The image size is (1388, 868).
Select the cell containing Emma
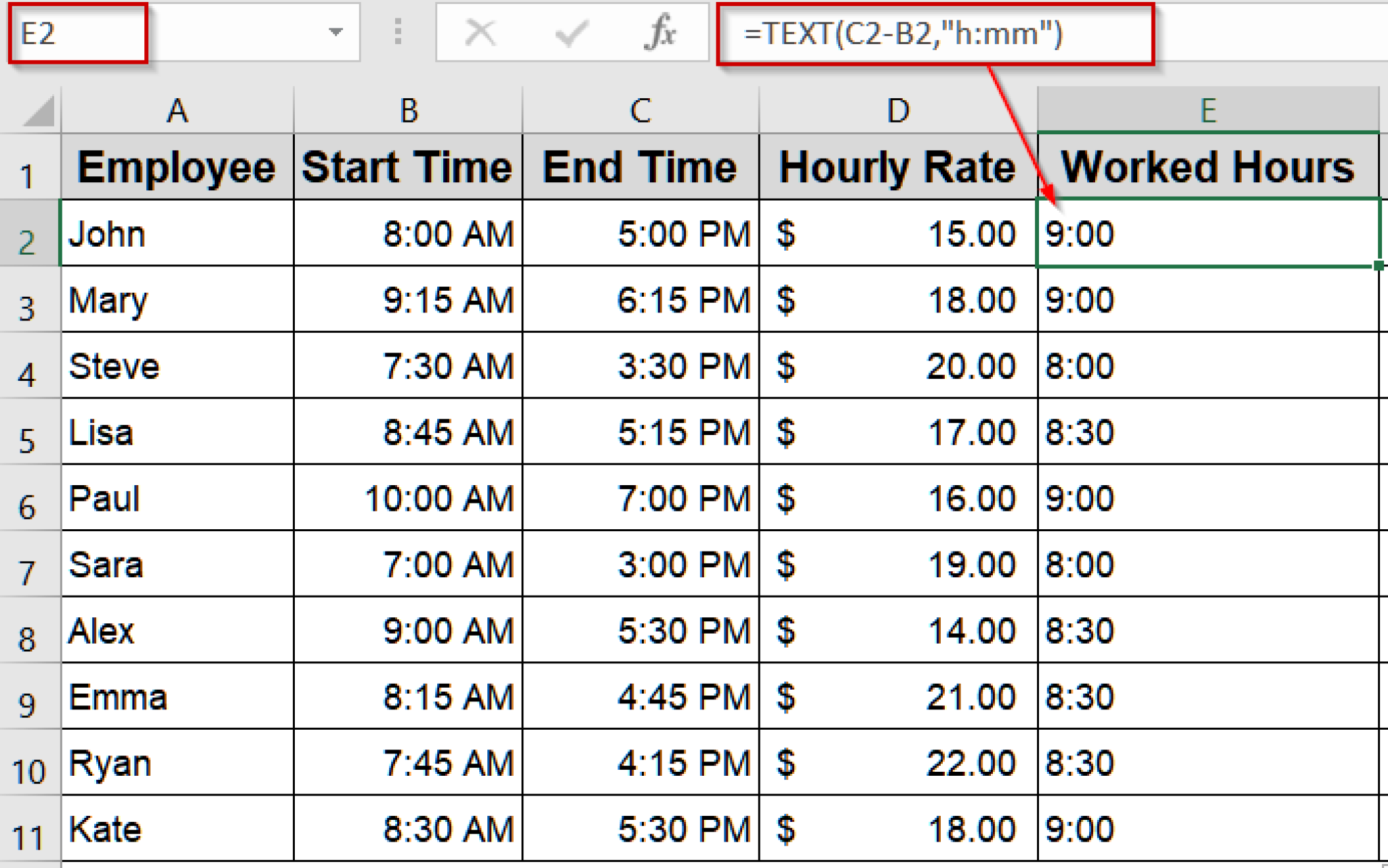point(177,696)
